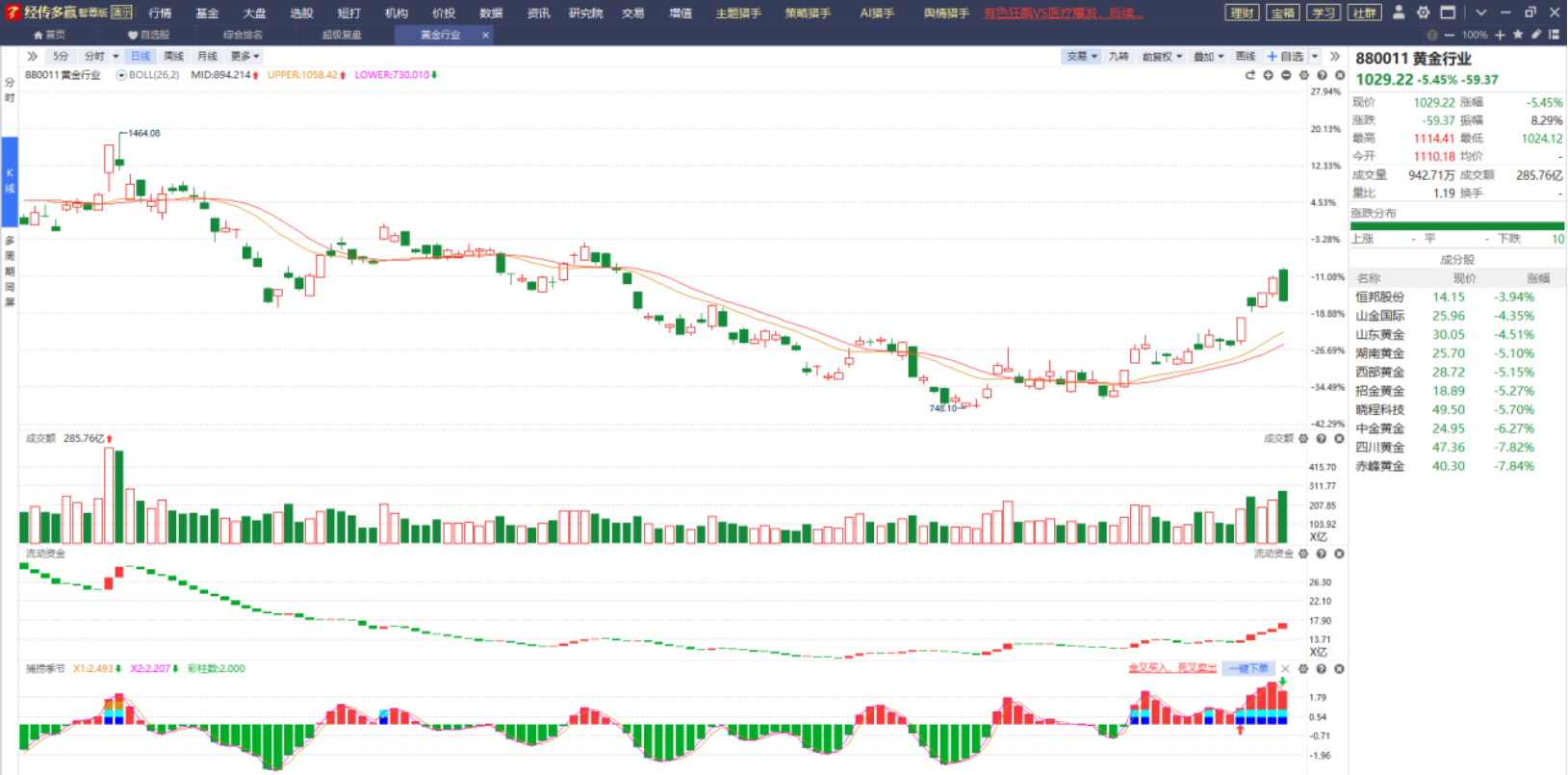Open the 前复权 dropdown
1568x775 pixels.
[x=1161, y=57]
